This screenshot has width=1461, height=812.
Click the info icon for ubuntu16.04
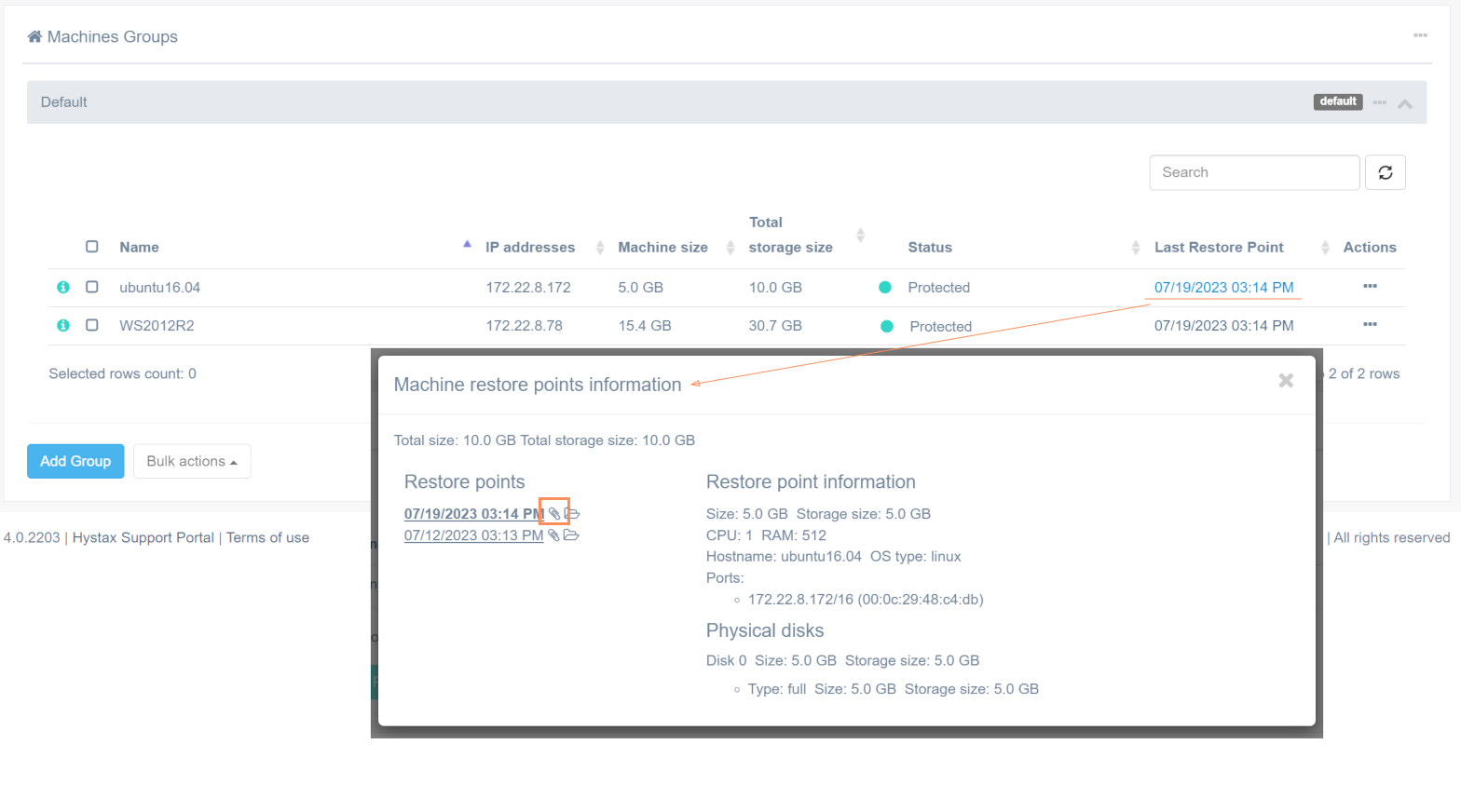pos(63,288)
